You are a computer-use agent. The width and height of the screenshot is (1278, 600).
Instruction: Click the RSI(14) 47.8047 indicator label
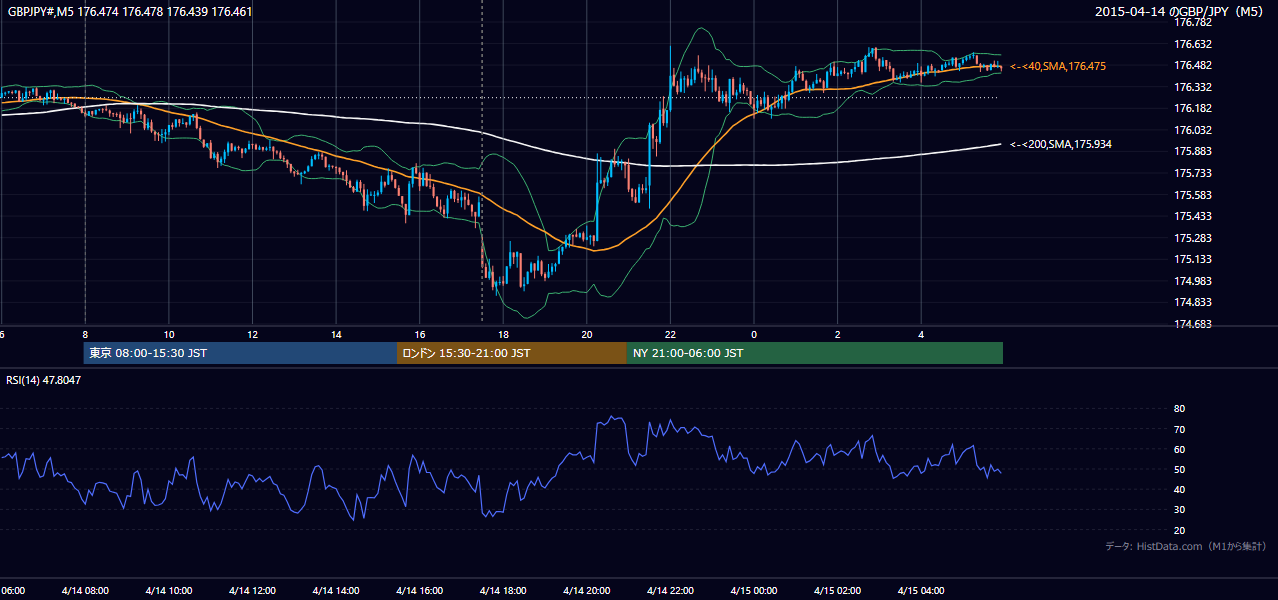click(x=44, y=380)
